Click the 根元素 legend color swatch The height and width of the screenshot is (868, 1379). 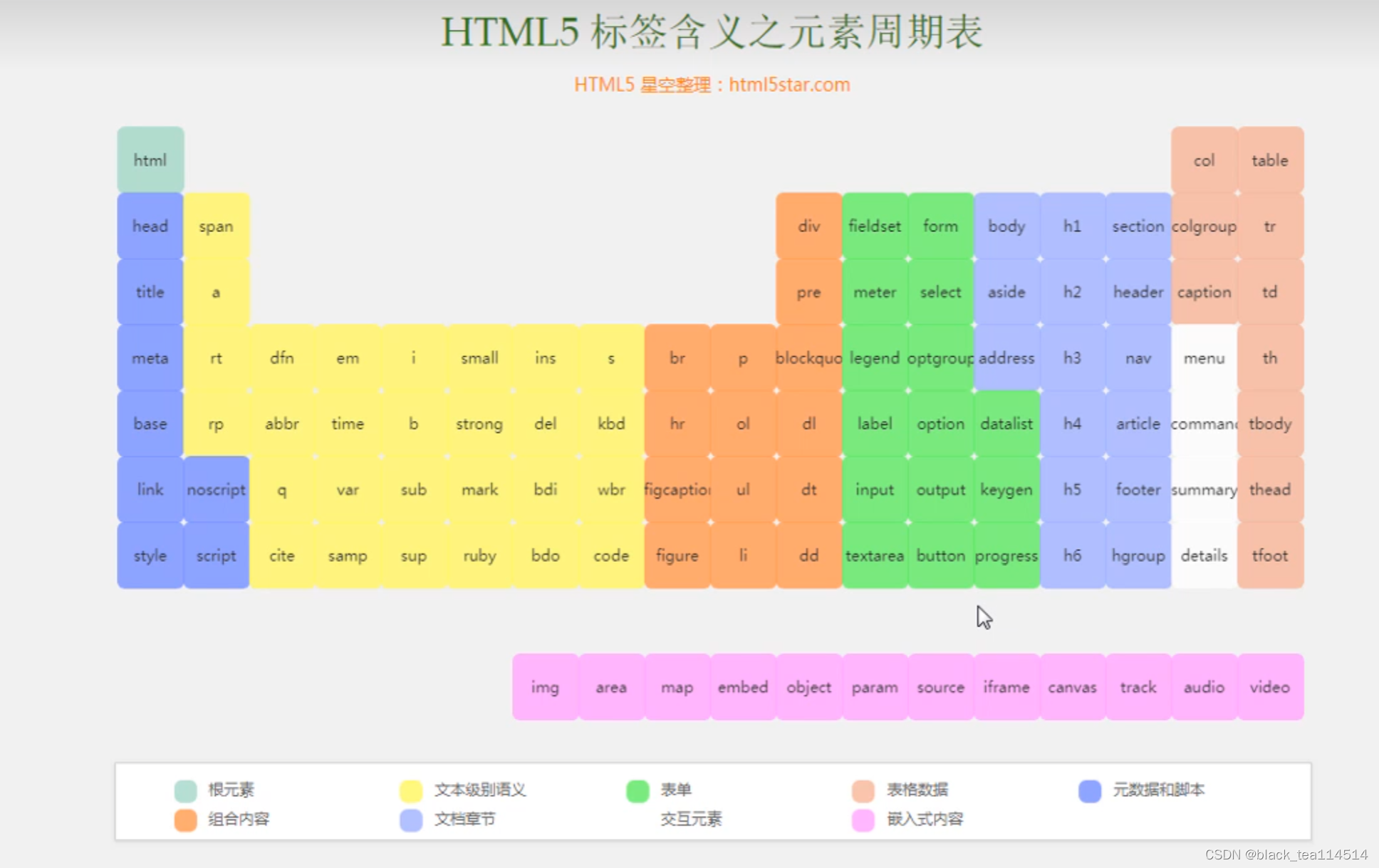(185, 790)
